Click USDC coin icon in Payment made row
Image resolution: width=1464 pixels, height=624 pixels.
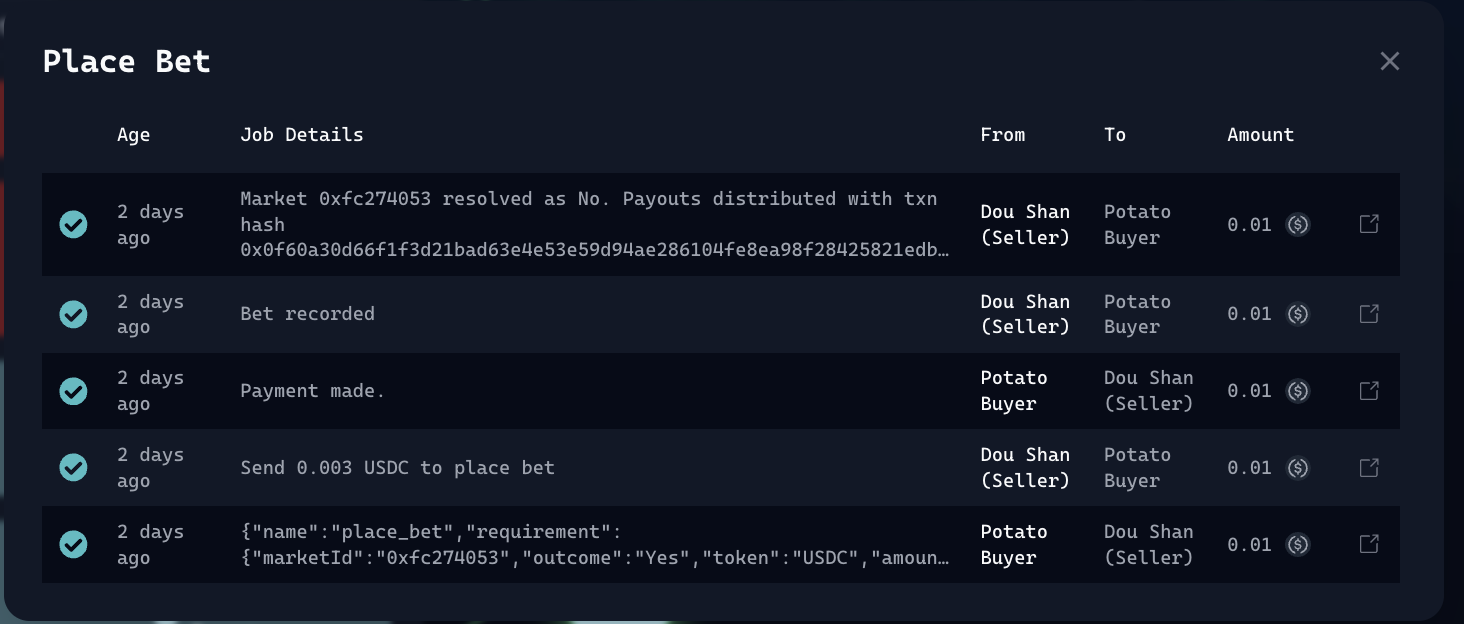coord(1298,391)
